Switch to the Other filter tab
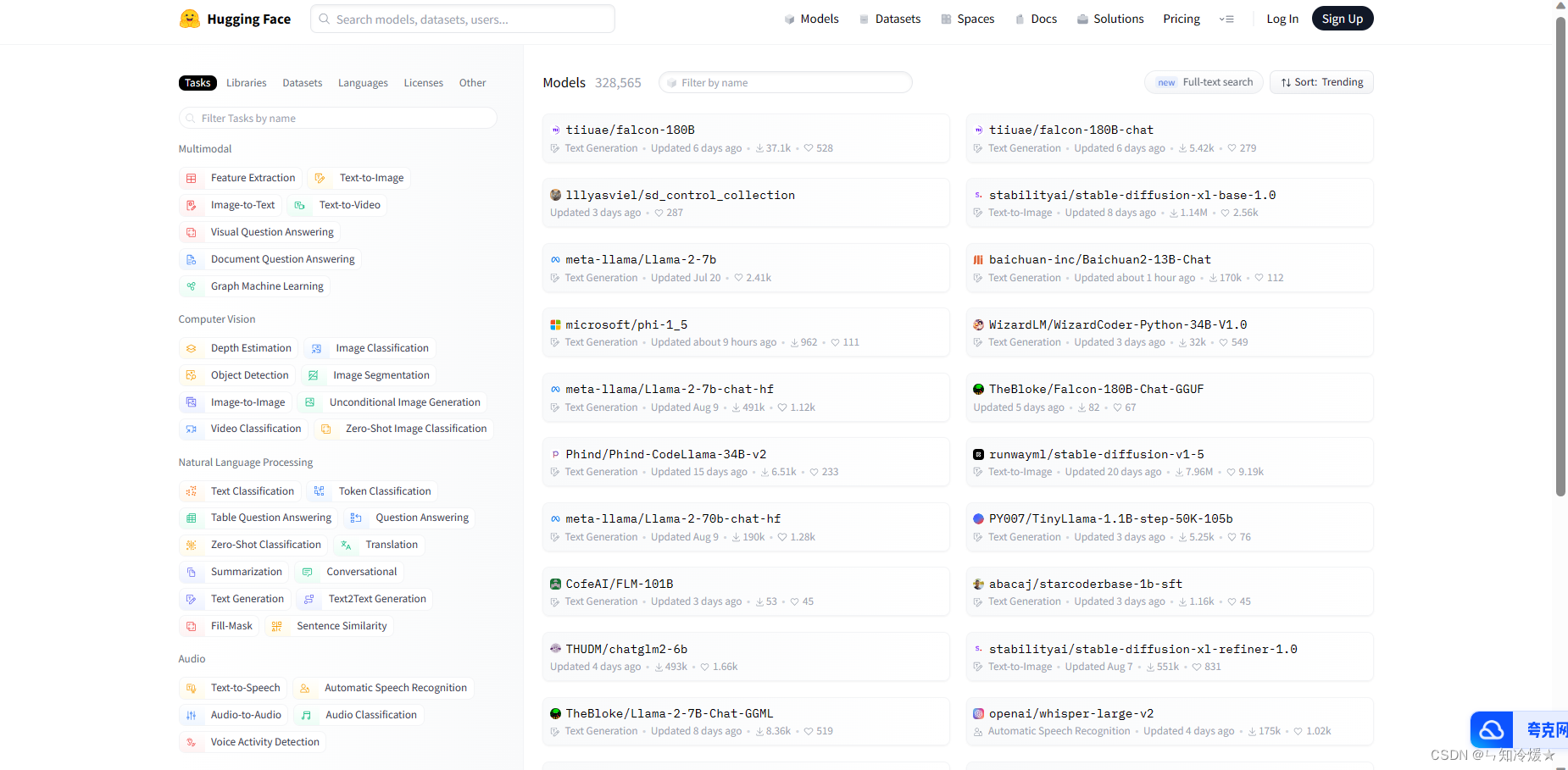Screen dimensions: 1568x770 point(473,83)
